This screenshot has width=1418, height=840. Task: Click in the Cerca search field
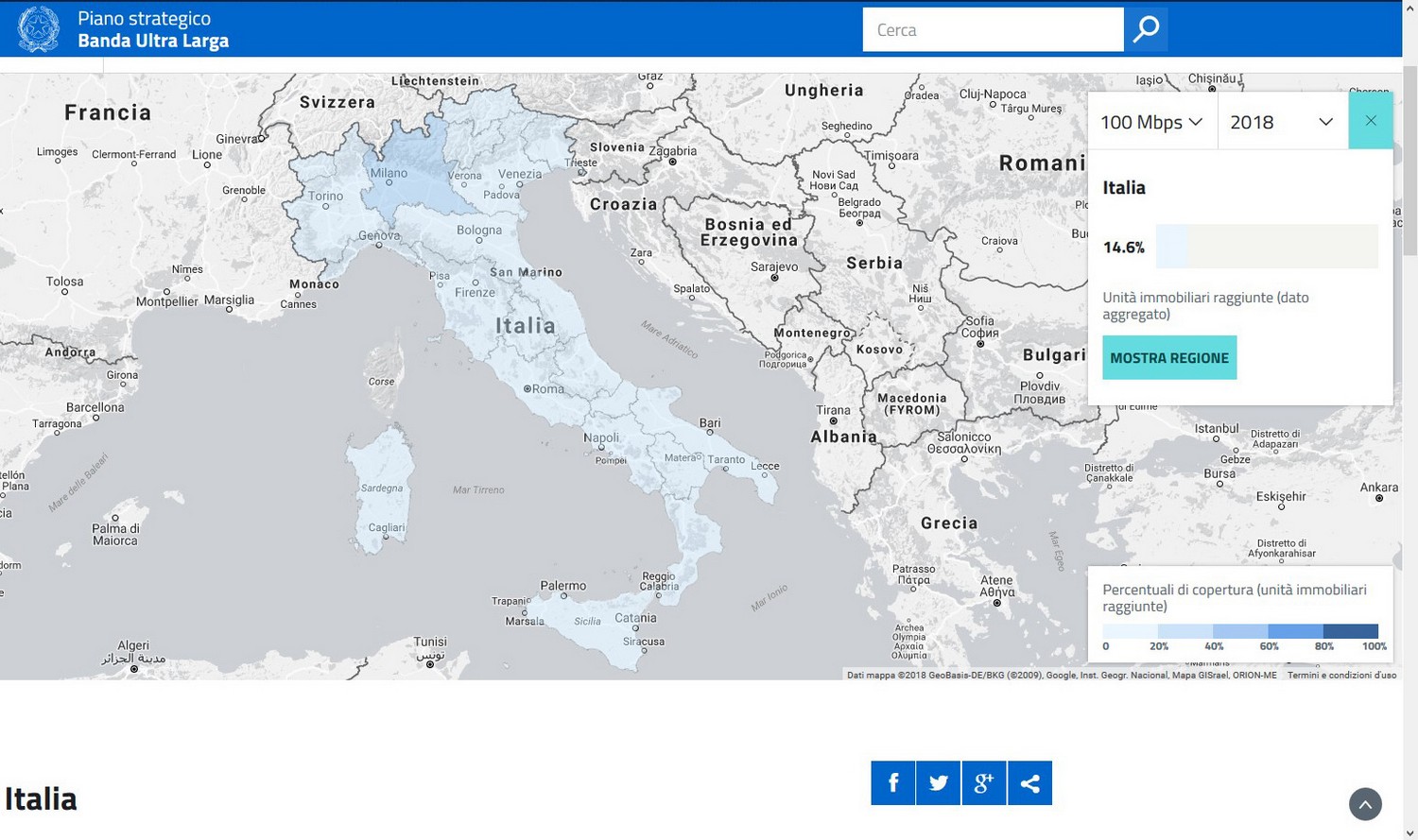(x=993, y=30)
